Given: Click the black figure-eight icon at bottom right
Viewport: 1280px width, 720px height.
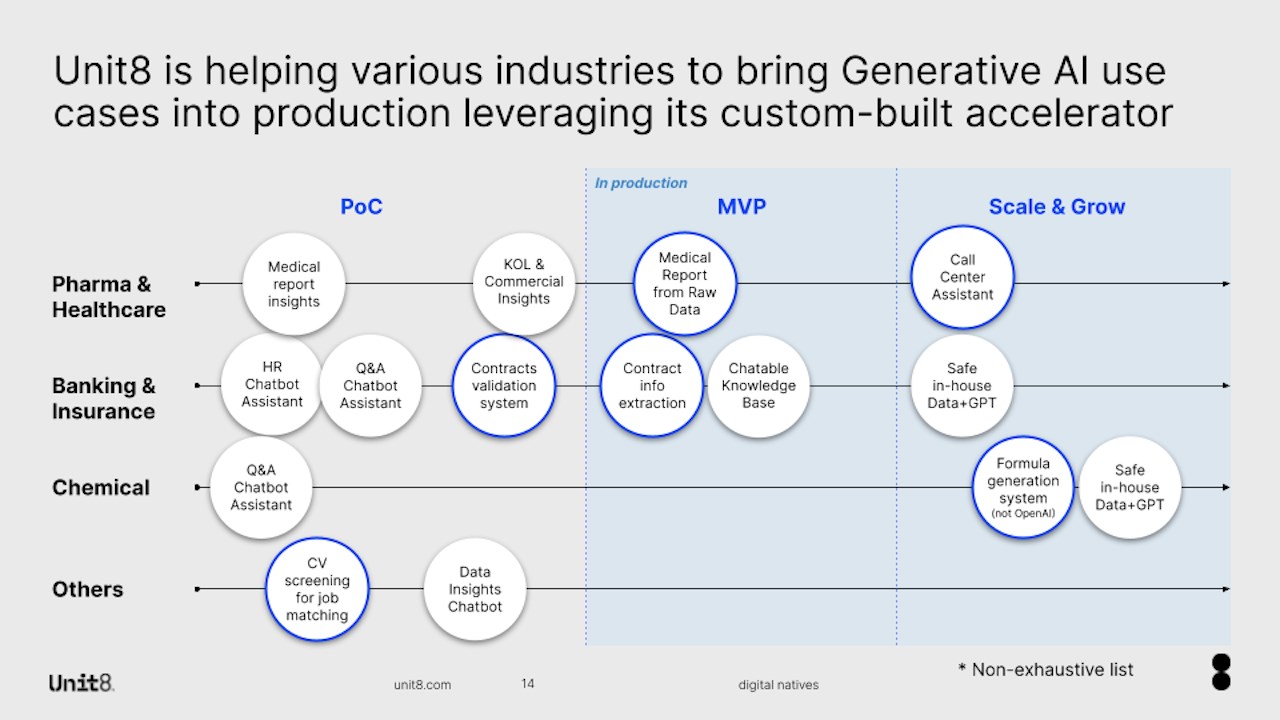Looking at the screenshot, I should [x=1221, y=672].
